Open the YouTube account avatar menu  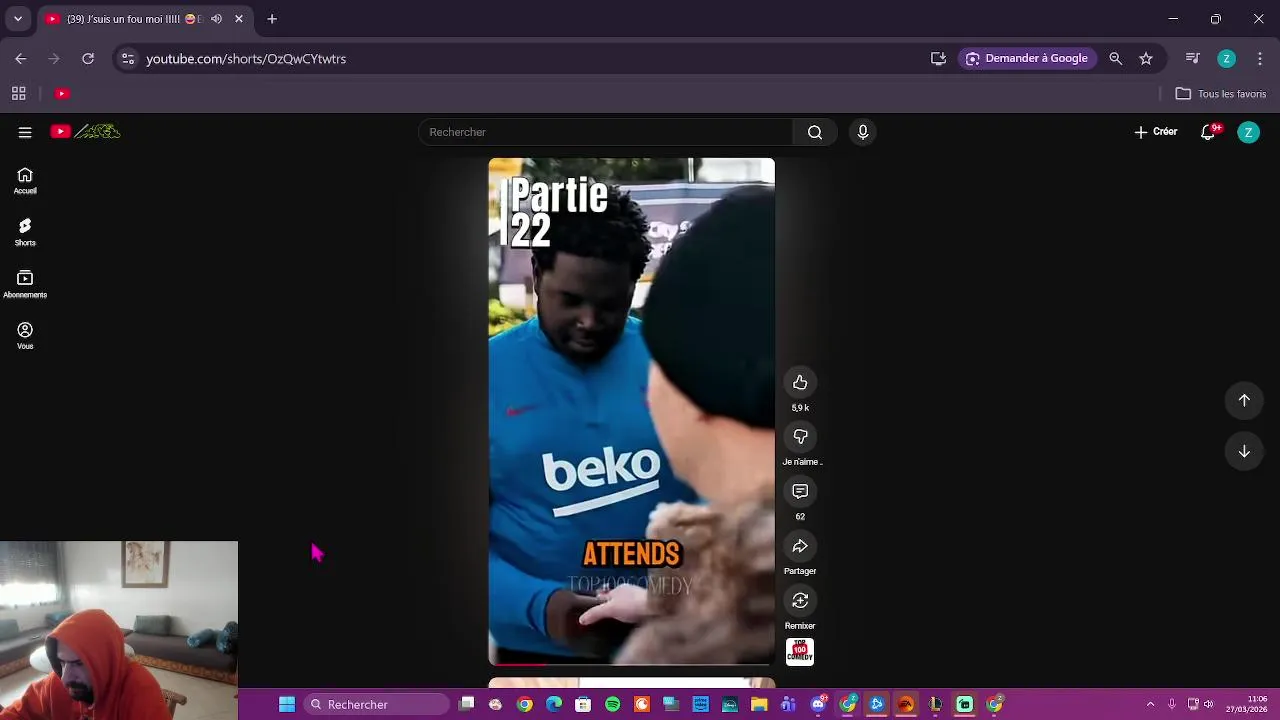click(x=1248, y=132)
